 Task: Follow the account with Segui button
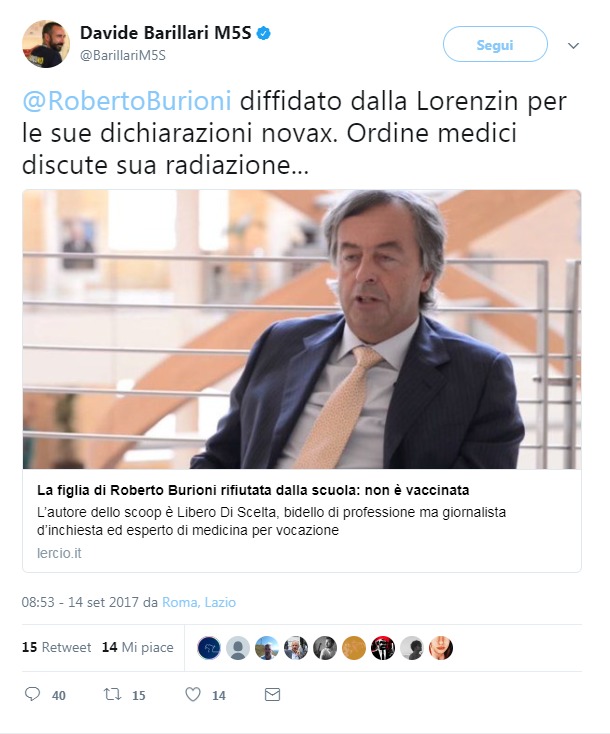(x=495, y=44)
